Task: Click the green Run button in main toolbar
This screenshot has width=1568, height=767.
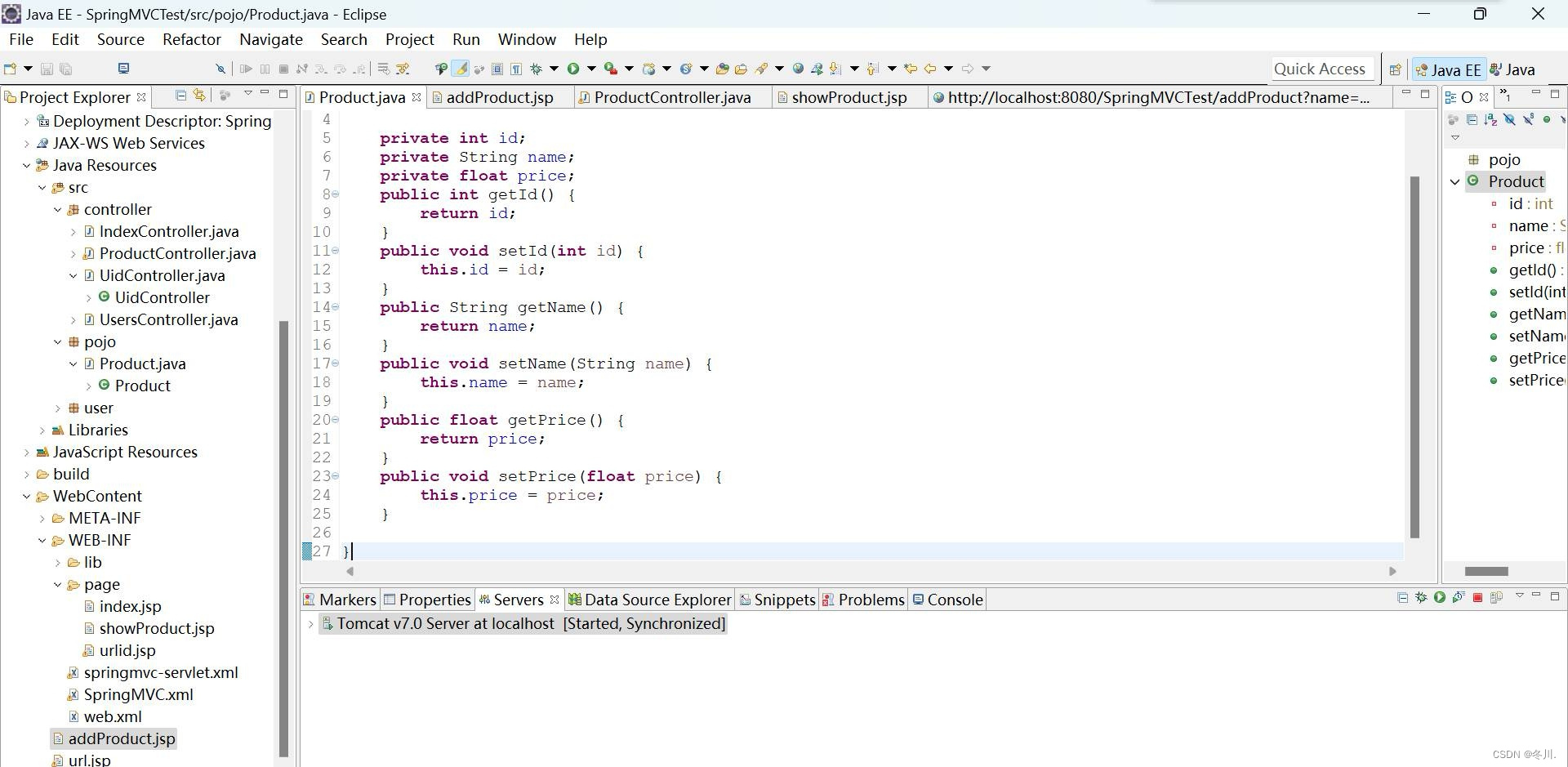Action: click(573, 69)
